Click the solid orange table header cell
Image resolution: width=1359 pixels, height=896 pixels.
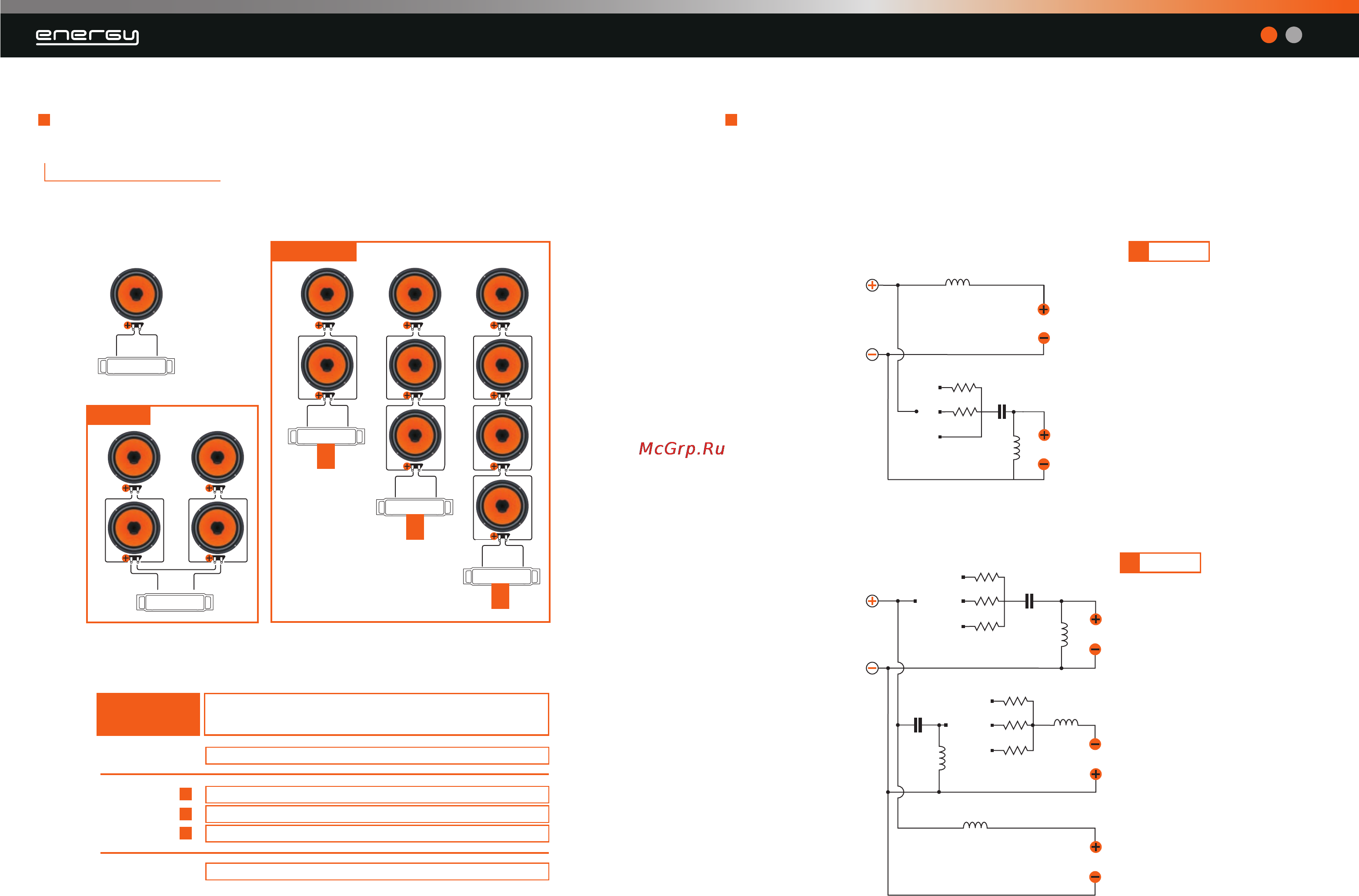point(148,714)
